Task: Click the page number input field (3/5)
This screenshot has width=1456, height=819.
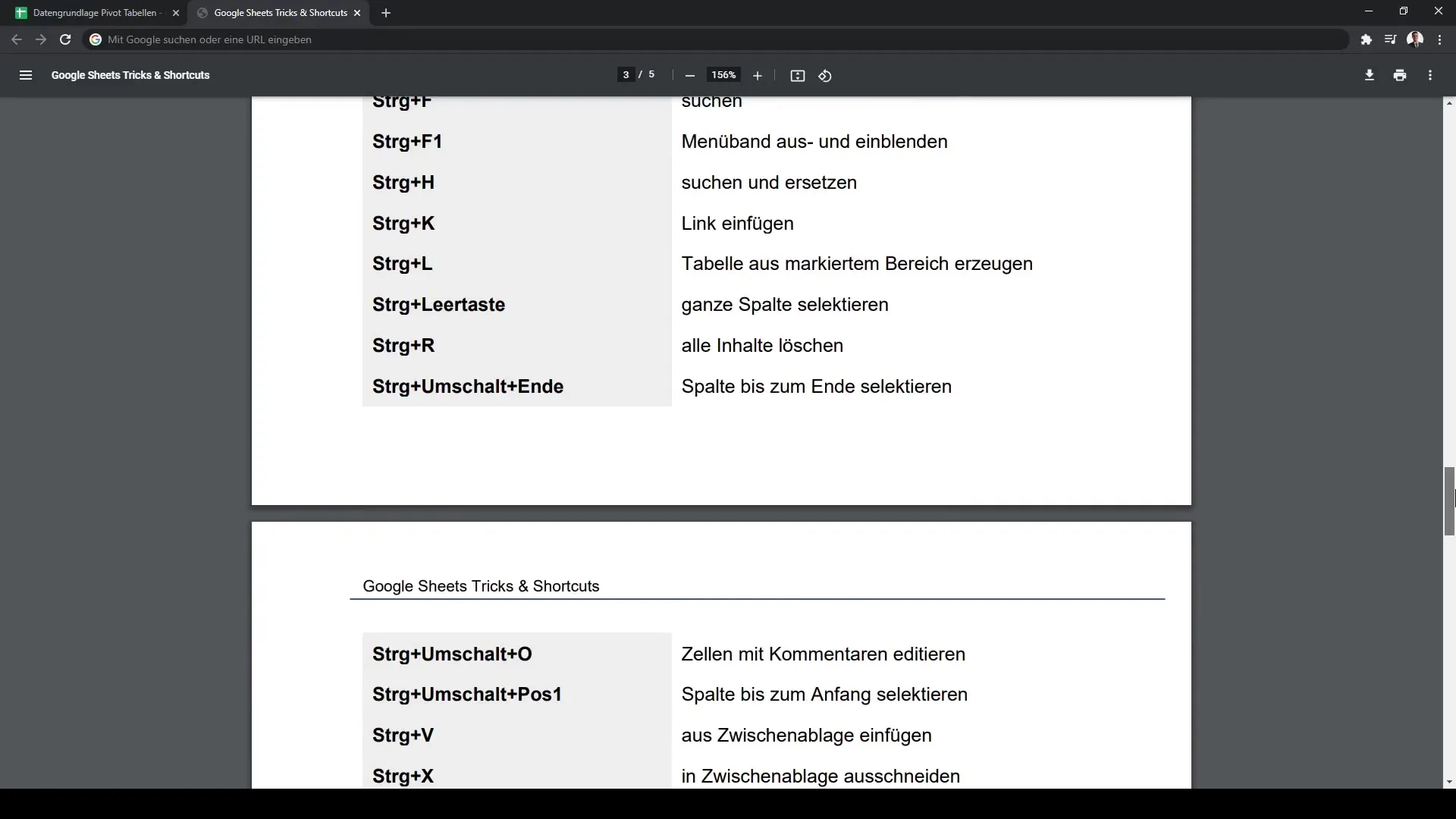Action: point(626,75)
